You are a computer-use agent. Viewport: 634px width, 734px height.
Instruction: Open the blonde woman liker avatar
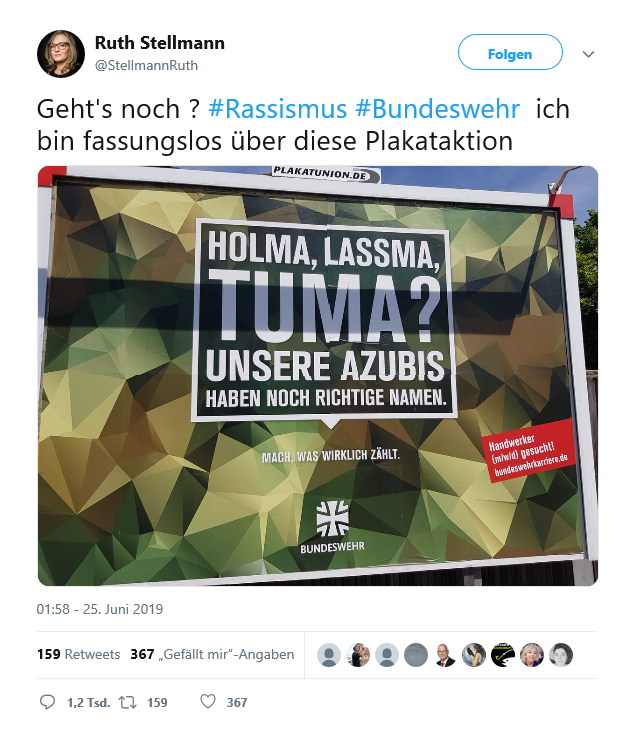[532, 654]
